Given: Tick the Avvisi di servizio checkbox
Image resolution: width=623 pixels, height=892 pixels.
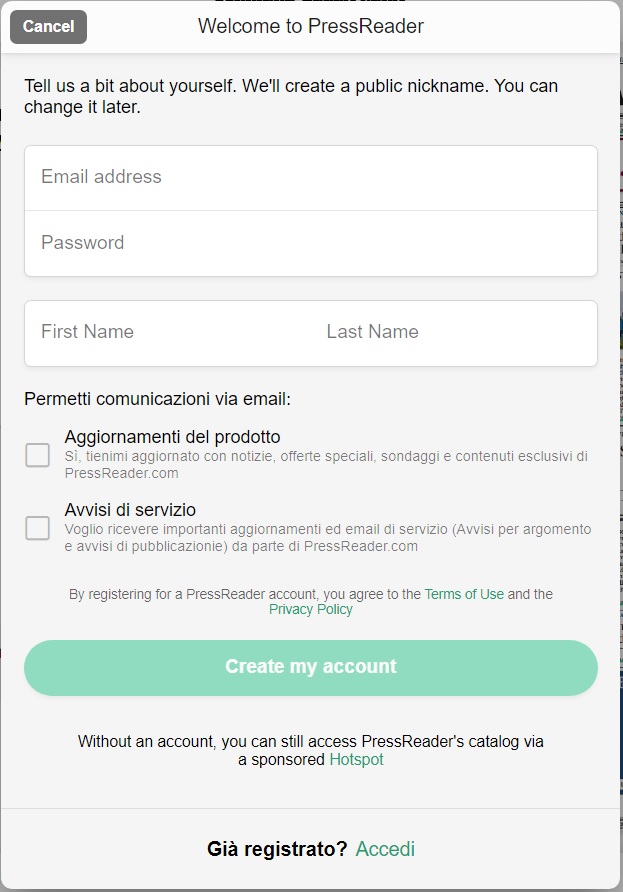Looking at the screenshot, I should 37,528.
